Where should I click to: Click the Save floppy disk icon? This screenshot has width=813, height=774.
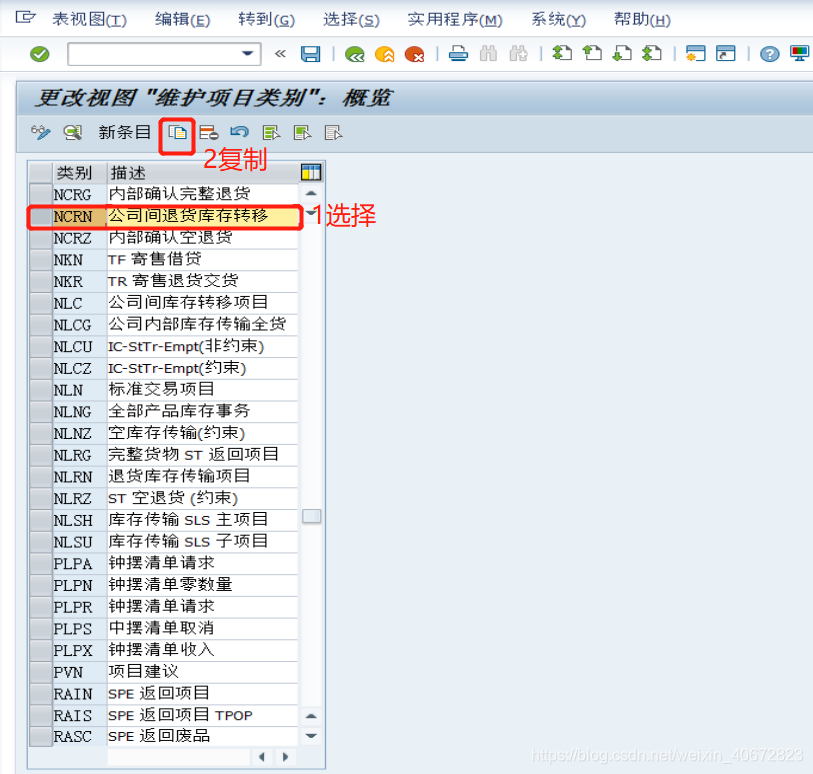(311, 54)
